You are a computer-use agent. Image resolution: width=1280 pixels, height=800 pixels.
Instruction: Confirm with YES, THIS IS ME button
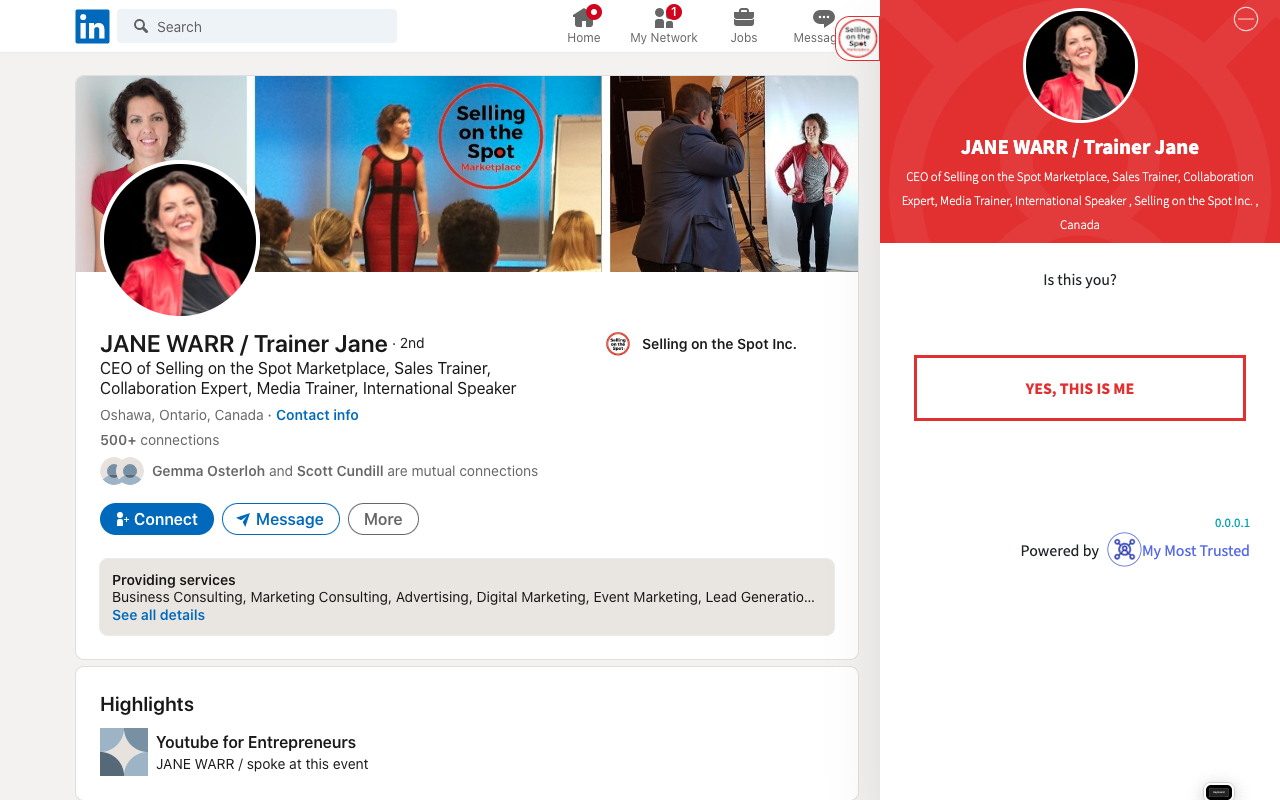coord(1080,388)
